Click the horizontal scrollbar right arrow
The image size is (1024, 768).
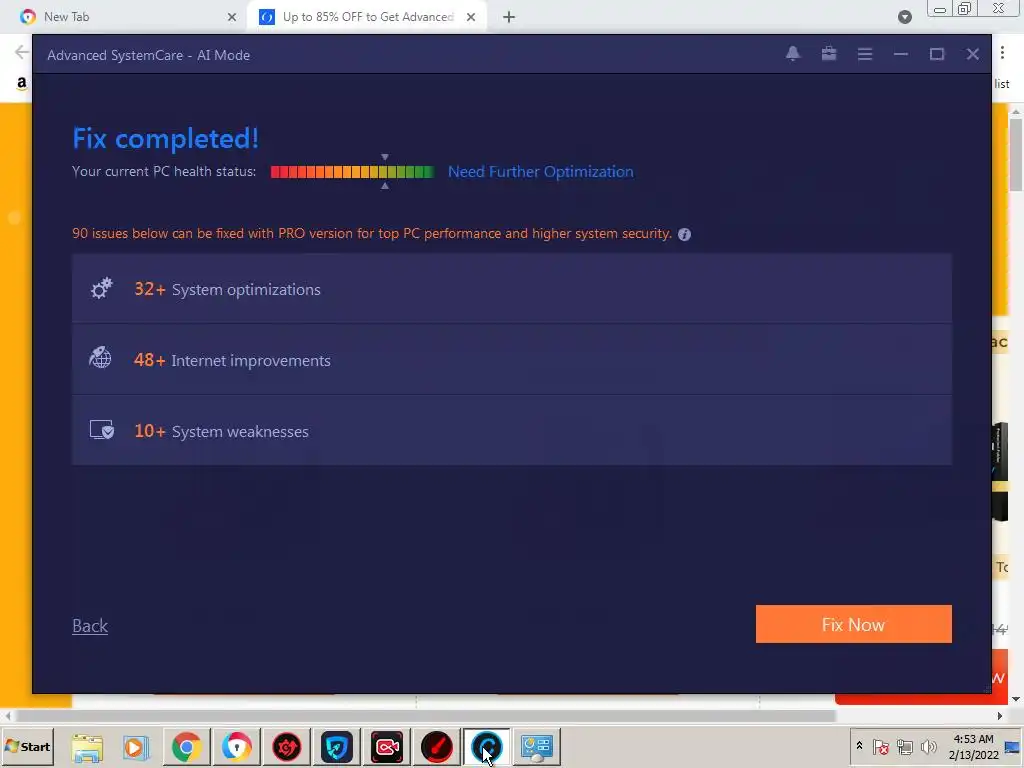(x=1000, y=716)
